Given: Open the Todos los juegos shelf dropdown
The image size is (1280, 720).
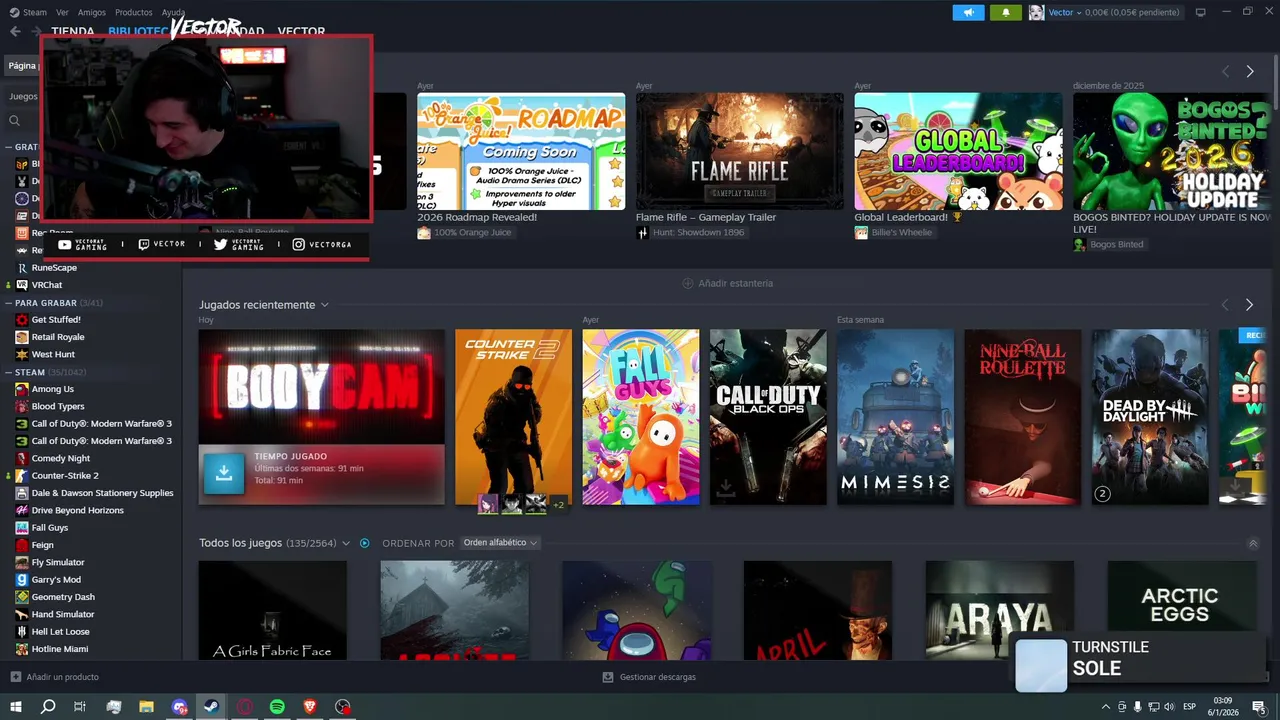Looking at the screenshot, I should pyautogui.click(x=346, y=543).
